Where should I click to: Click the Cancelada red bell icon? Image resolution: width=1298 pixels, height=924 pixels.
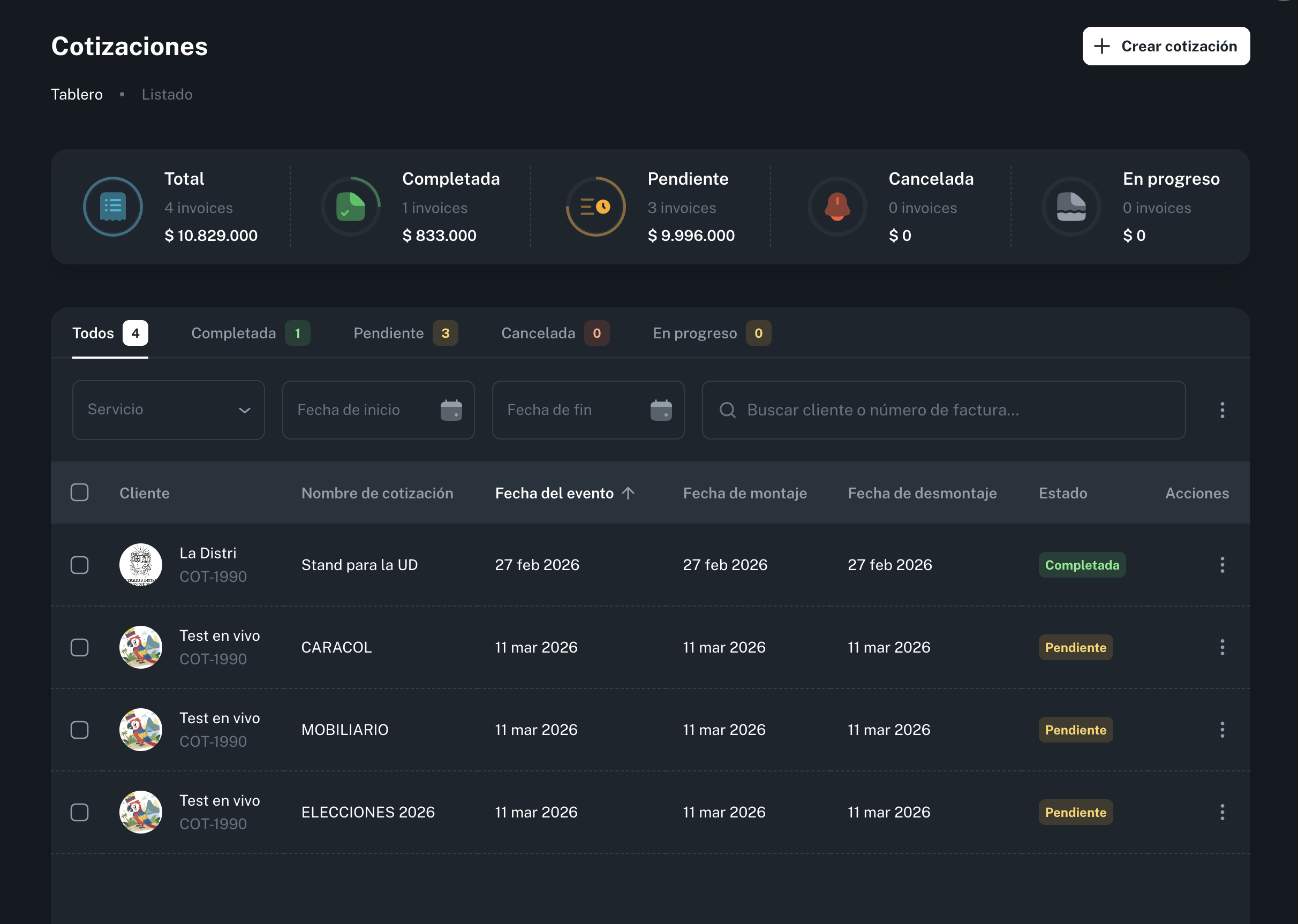click(x=837, y=207)
